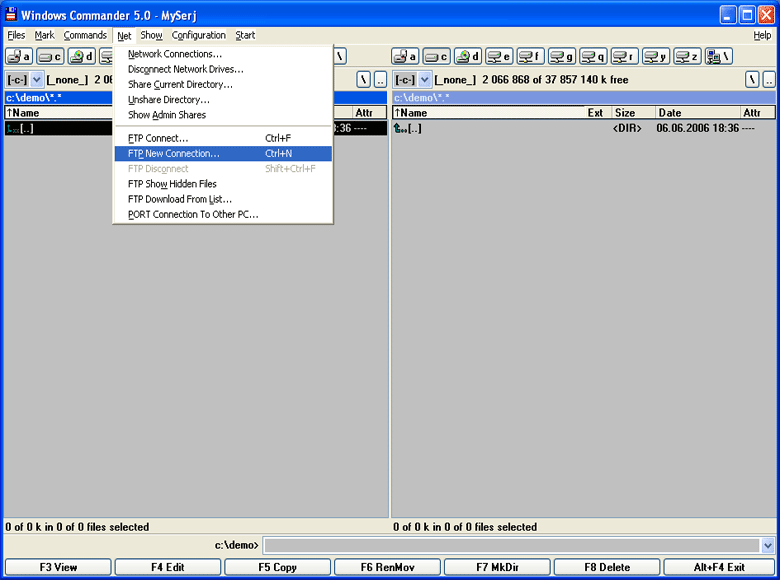Viewport: 780px width, 580px height.
Task: Sort right panel by Attr column
Action: pos(758,113)
